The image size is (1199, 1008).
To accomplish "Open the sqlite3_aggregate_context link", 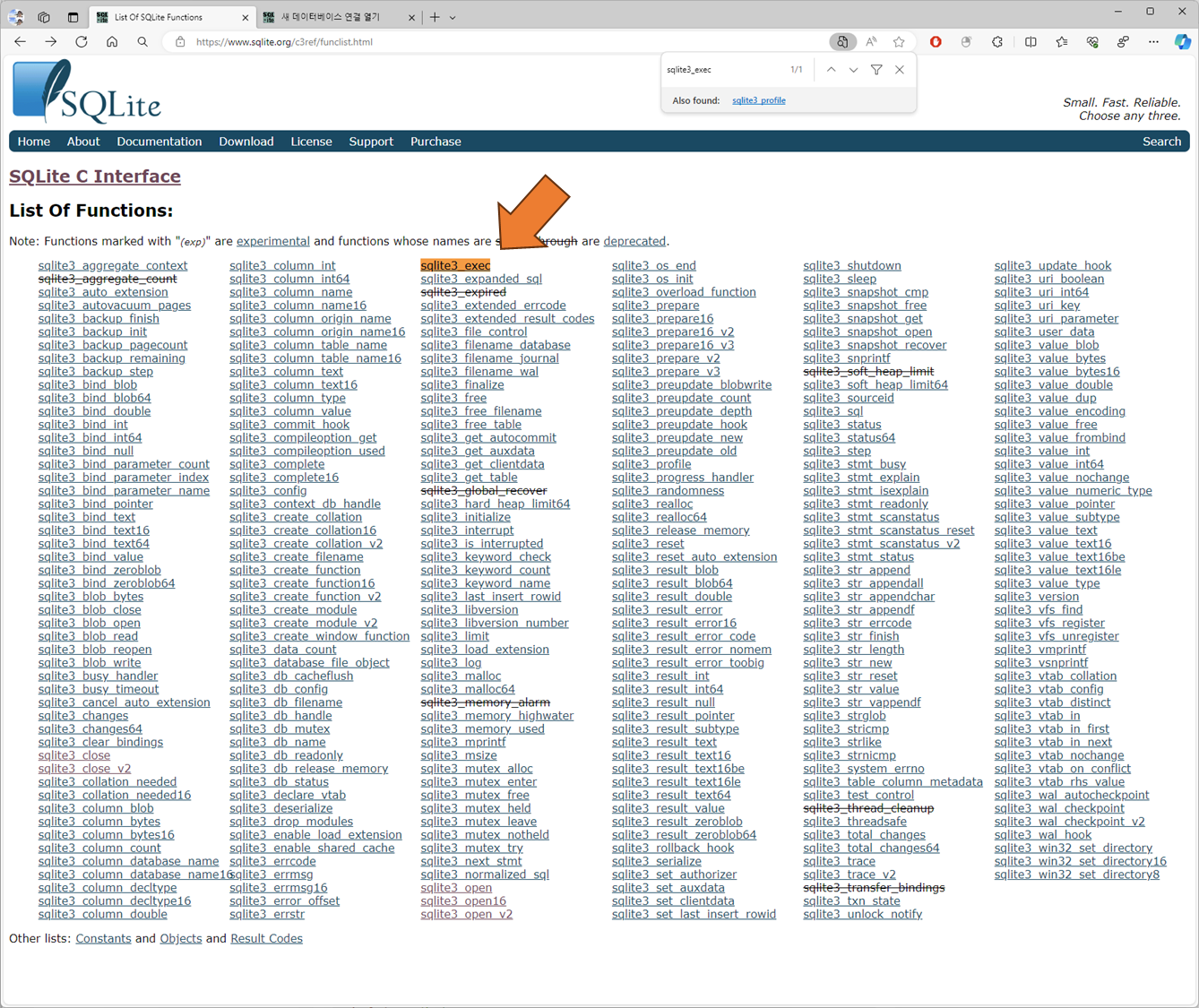I will [x=113, y=265].
